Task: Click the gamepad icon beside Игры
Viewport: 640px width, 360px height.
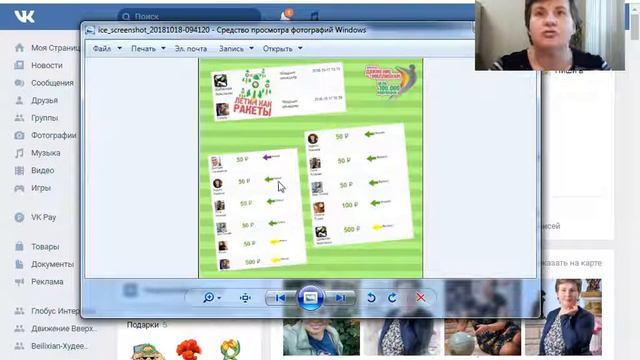Action: 19,188
